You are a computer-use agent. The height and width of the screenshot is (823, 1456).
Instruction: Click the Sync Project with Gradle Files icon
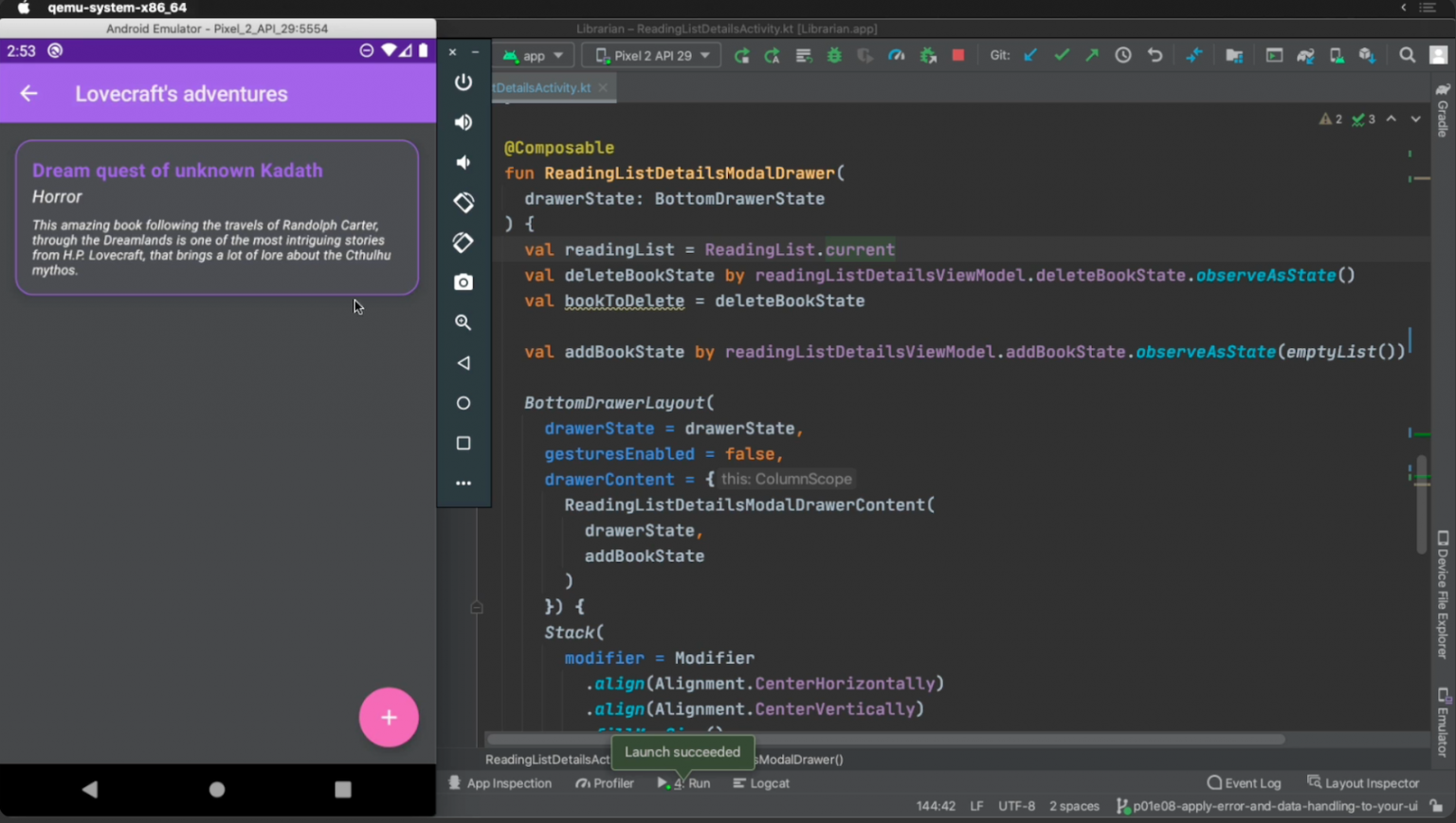tap(1305, 56)
